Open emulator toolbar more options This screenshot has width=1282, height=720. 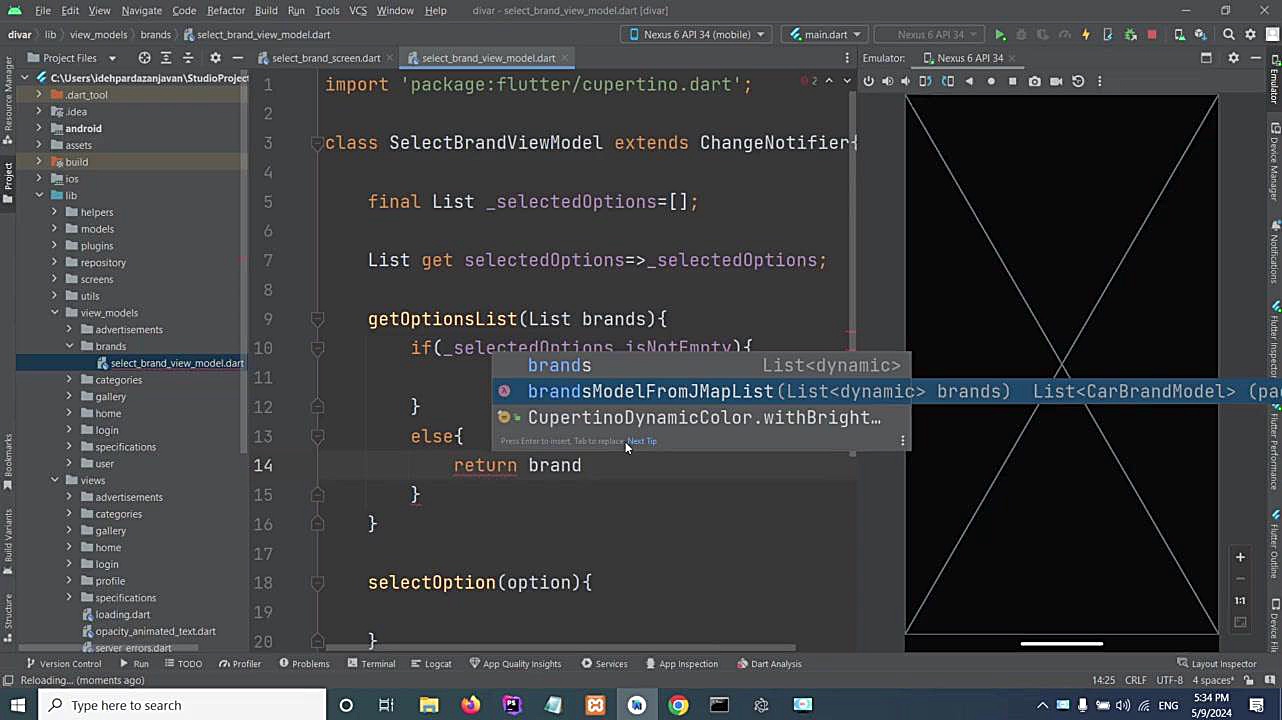1100,81
